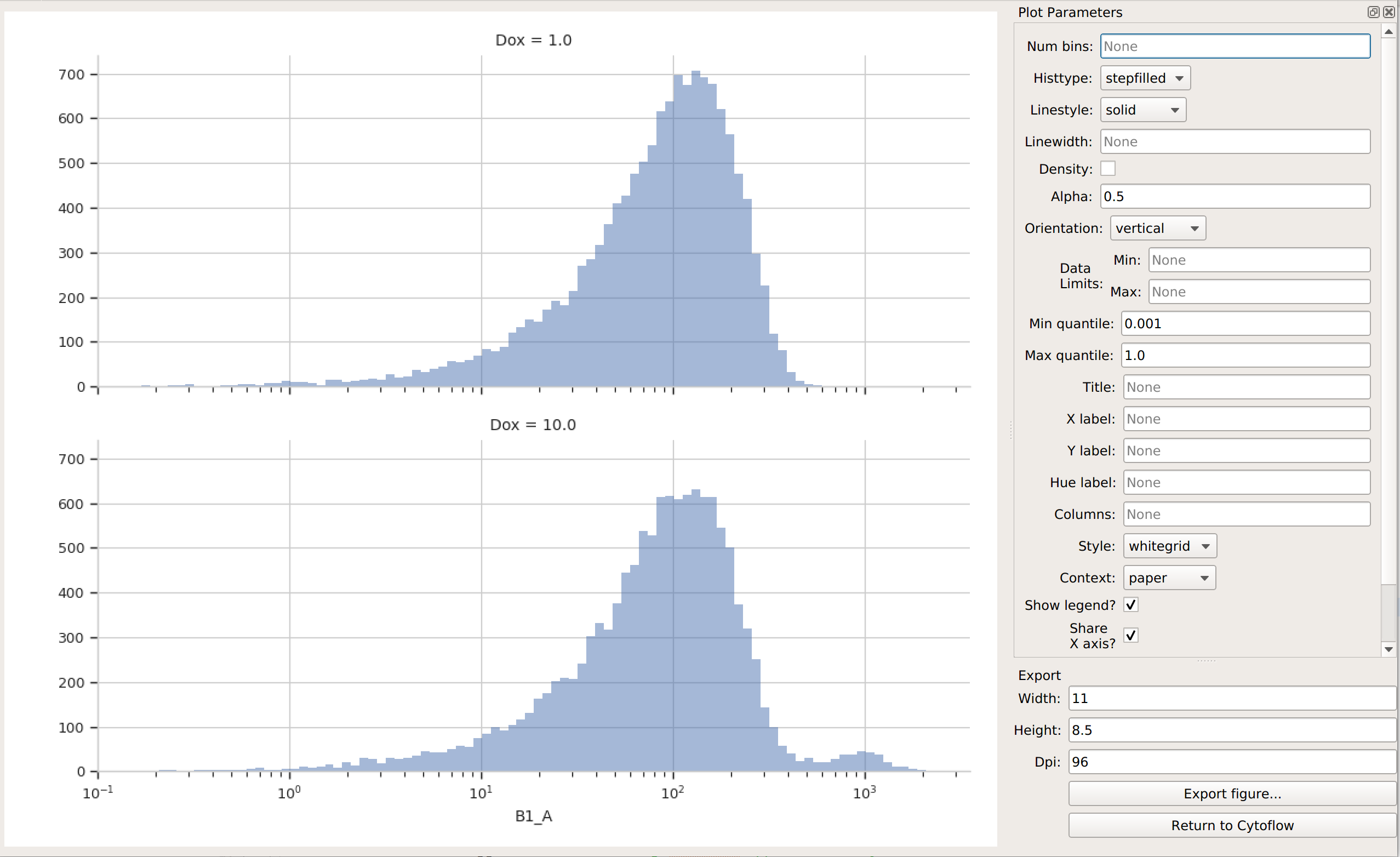Close the Plot Parameters panel
The image size is (1400, 857).
pyautogui.click(x=1388, y=12)
